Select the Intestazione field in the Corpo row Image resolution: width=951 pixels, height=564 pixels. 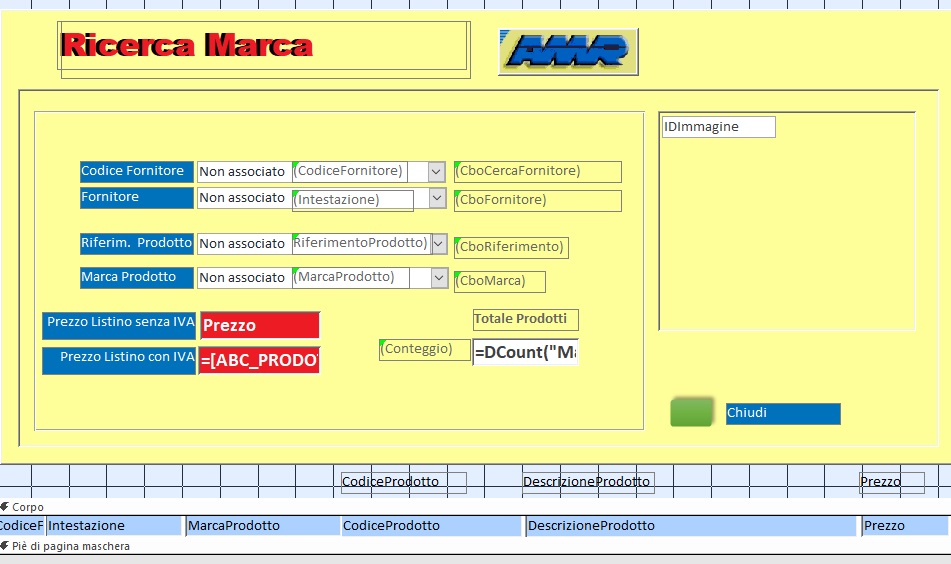click(114, 526)
